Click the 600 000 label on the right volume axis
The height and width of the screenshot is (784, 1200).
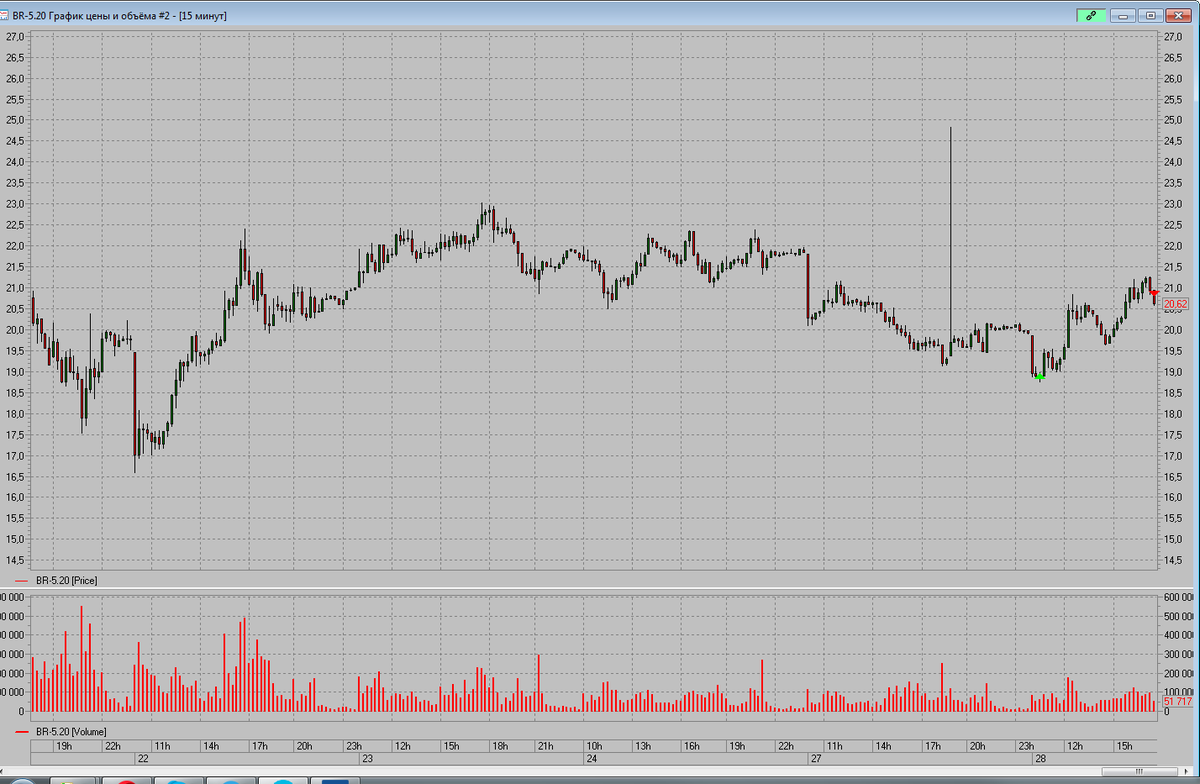pyautogui.click(x=1178, y=597)
